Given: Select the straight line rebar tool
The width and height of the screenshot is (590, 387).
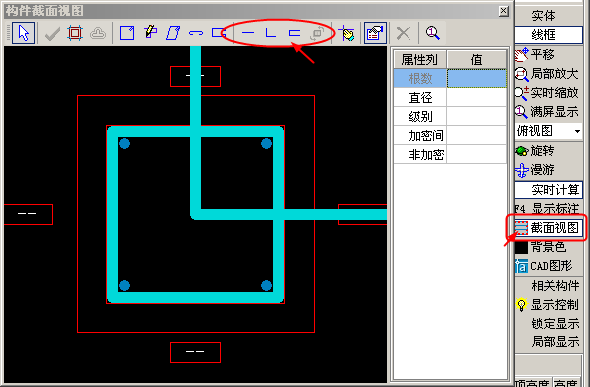Looking at the screenshot, I should click(x=248, y=33).
